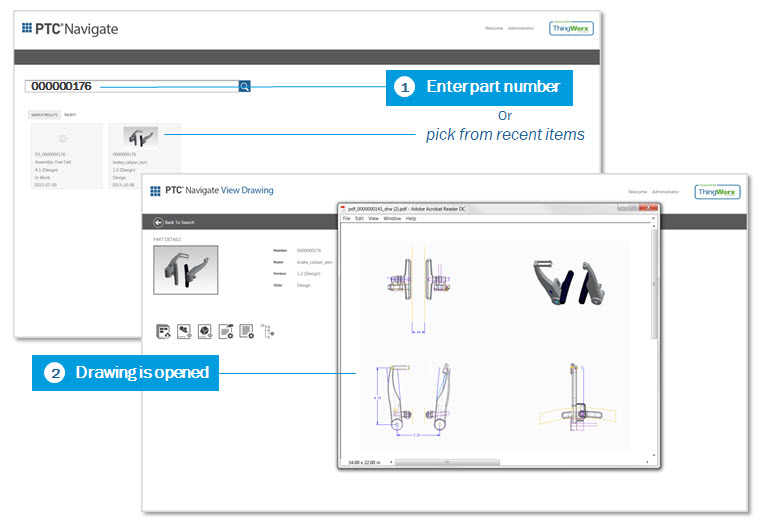Click the Administrator label in the search window
Image resolution: width=763 pixels, height=532 pixels.
tap(521, 28)
